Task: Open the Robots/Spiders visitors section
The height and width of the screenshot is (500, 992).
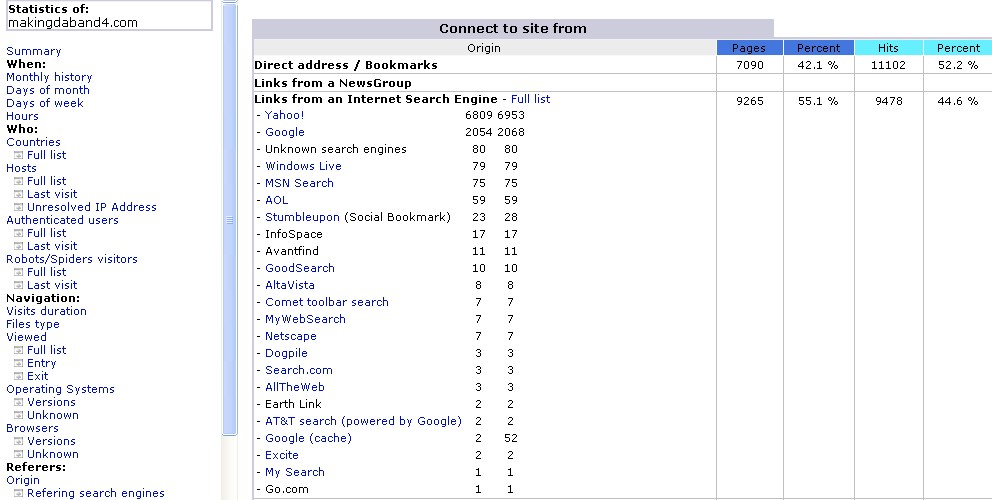Action: pyautogui.click(x=72, y=259)
